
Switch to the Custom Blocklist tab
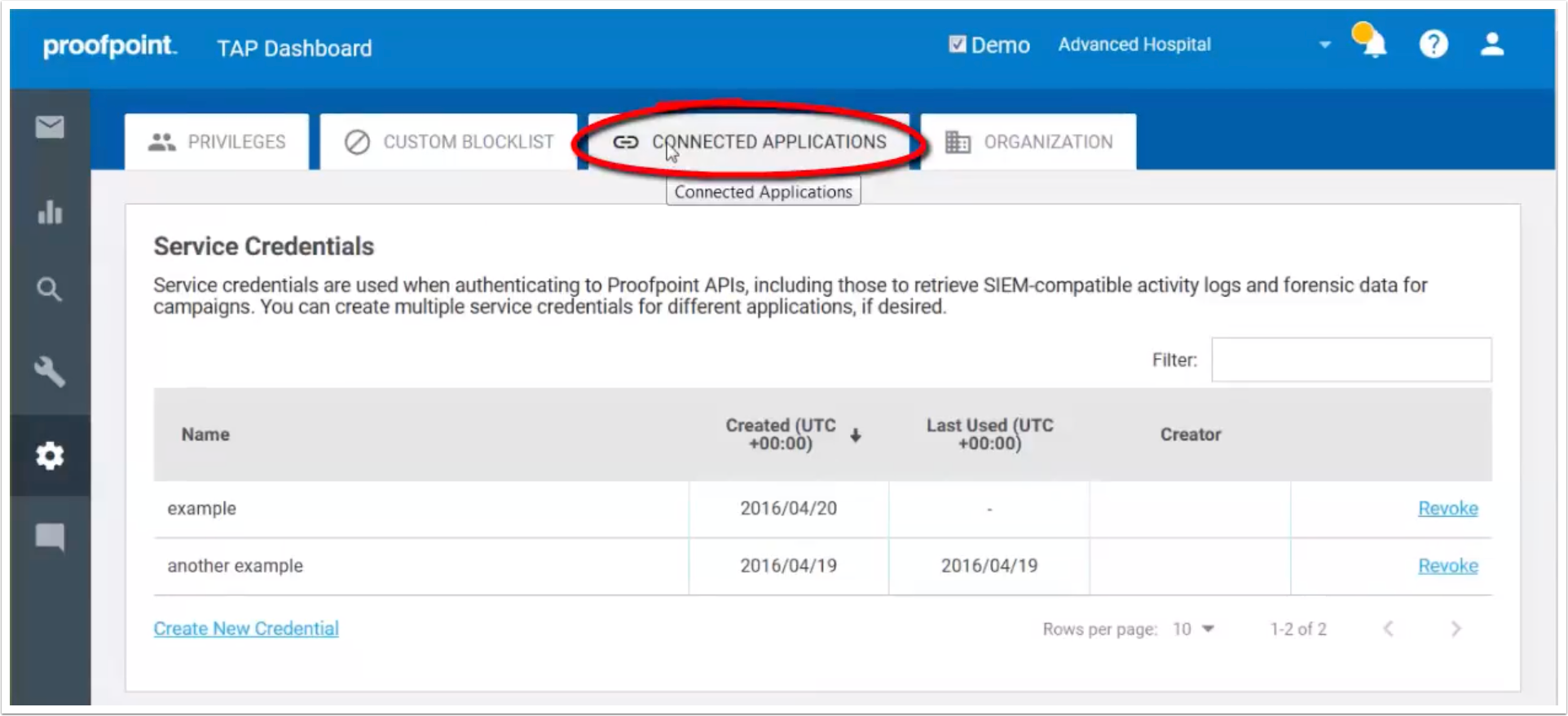(x=449, y=142)
